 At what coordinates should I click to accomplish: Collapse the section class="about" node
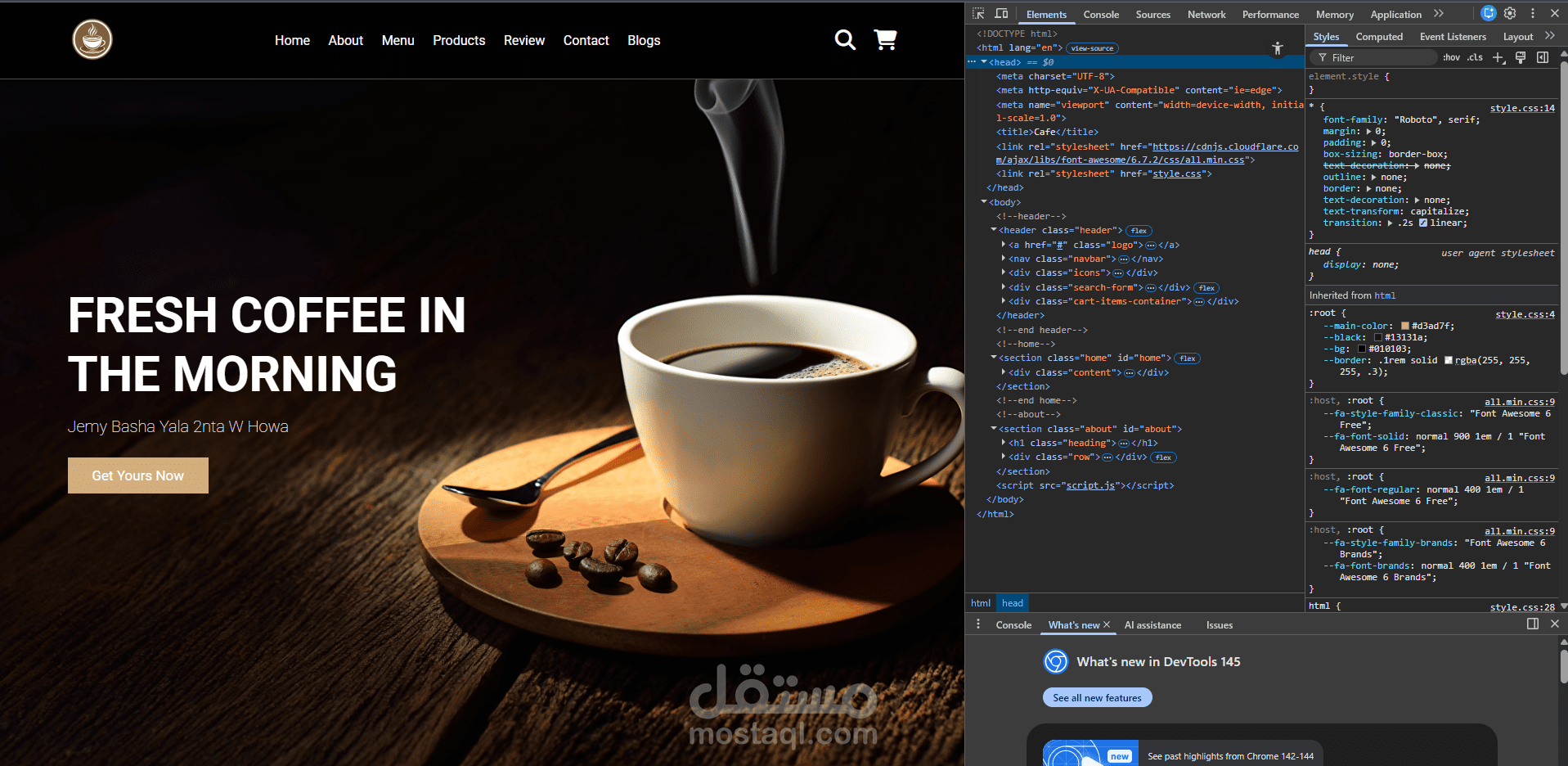[994, 429]
